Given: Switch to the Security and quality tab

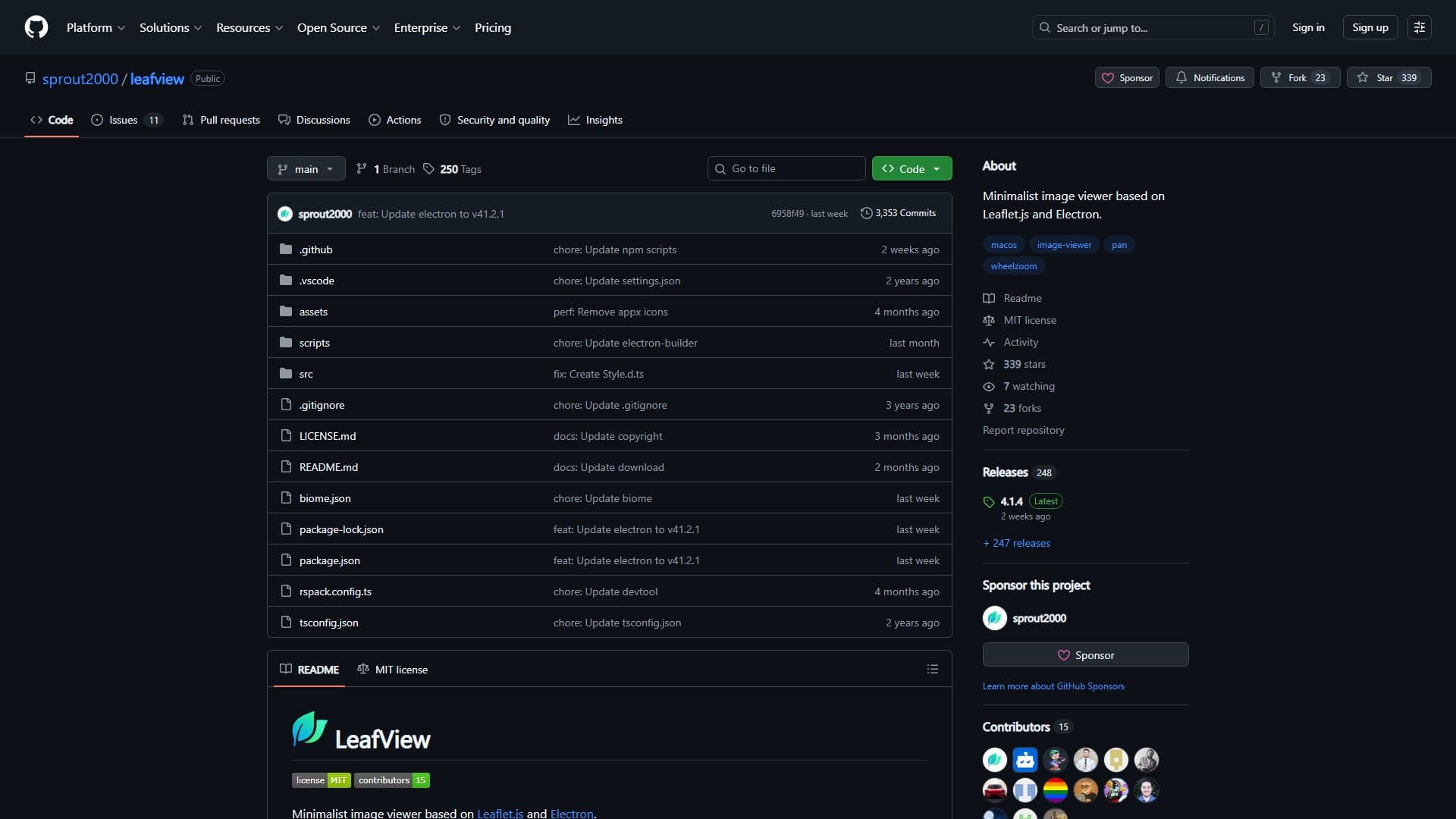Looking at the screenshot, I should (494, 120).
